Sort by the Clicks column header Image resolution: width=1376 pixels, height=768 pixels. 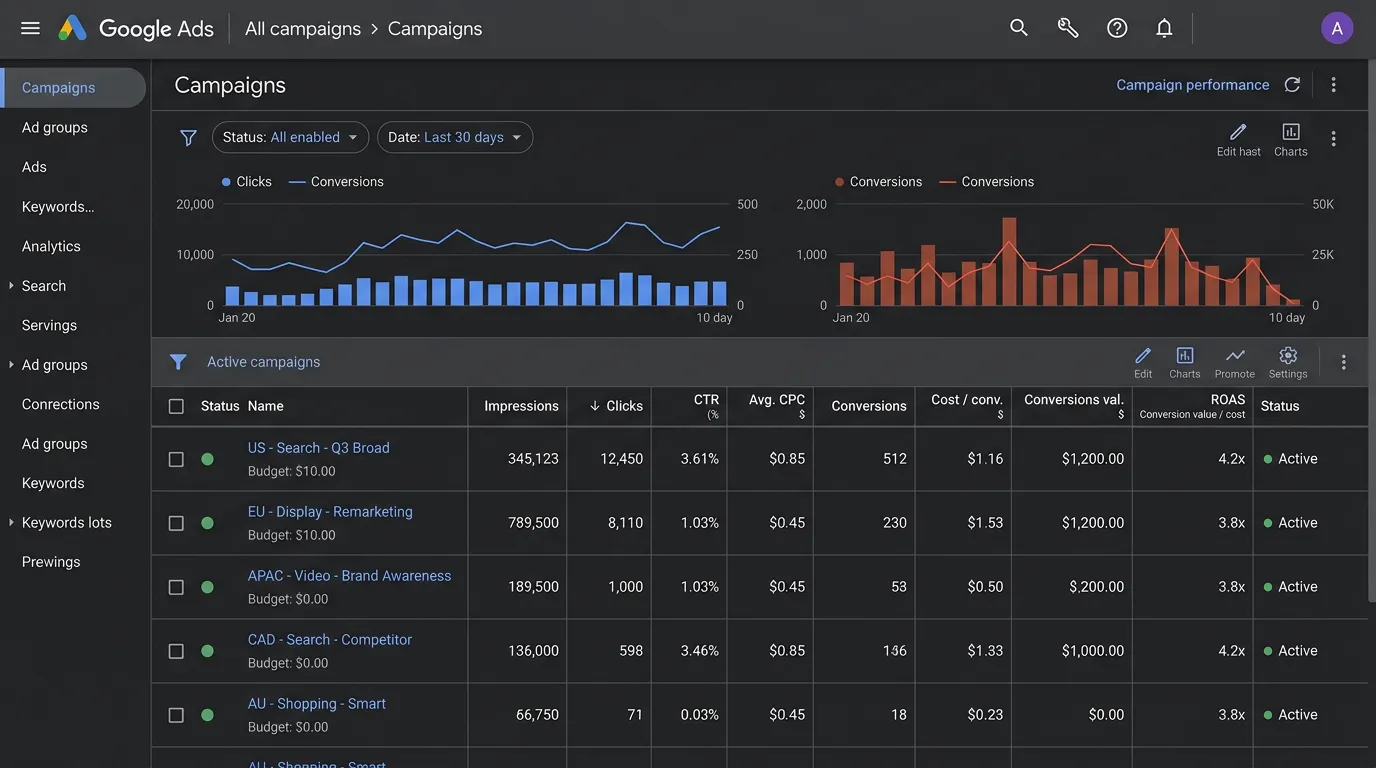coord(616,406)
